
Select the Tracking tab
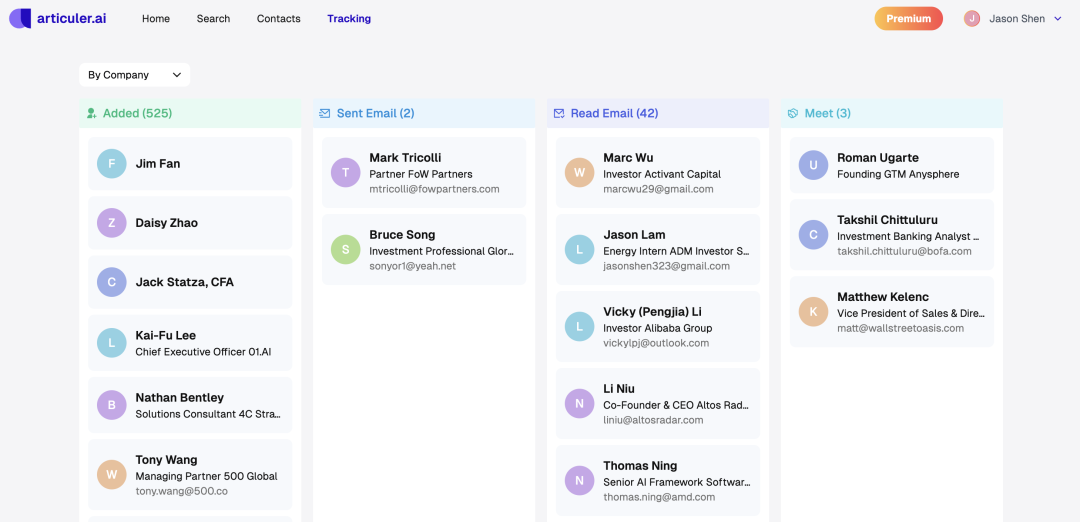coord(349,19)
